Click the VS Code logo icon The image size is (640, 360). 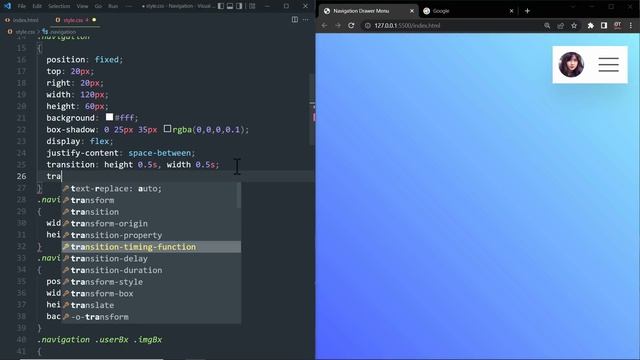click(7, 6)
